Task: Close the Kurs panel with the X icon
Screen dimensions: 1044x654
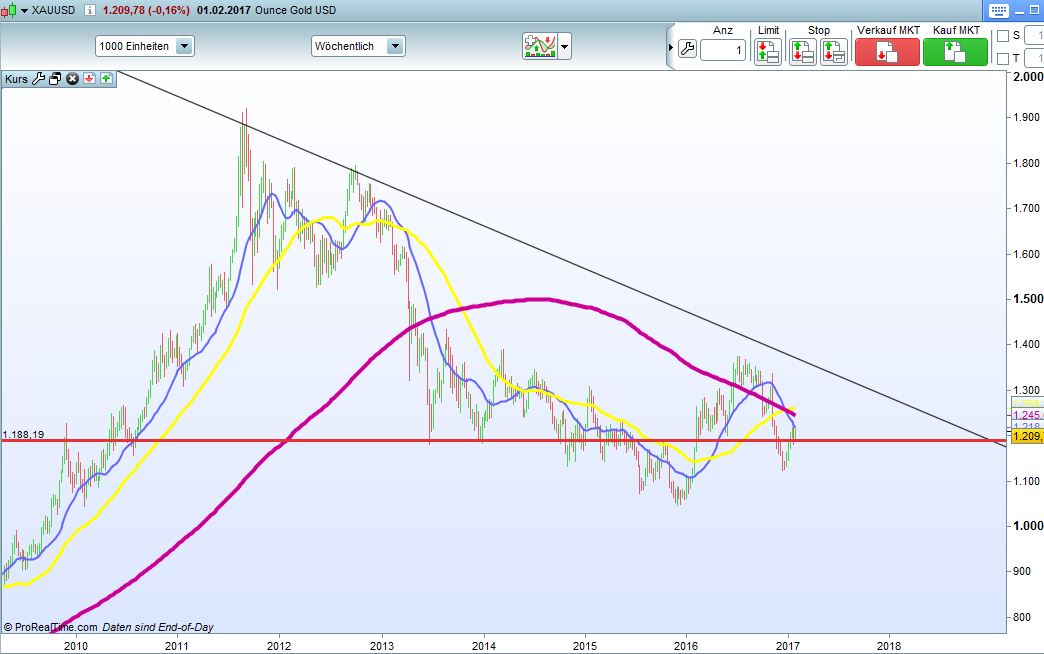Action: pos(72,78)
